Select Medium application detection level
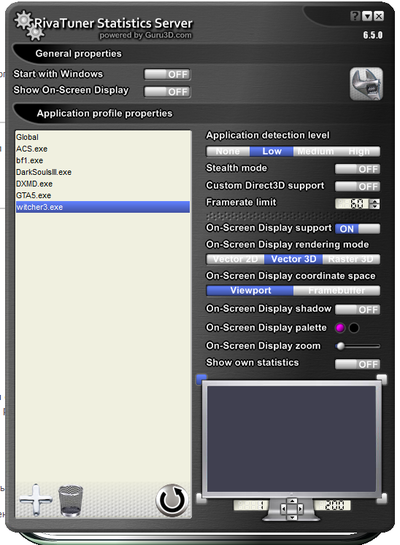 315,151
